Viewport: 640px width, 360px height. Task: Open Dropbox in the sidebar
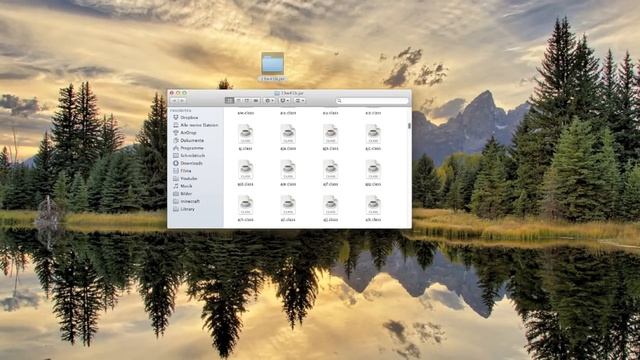coord(185,118)
